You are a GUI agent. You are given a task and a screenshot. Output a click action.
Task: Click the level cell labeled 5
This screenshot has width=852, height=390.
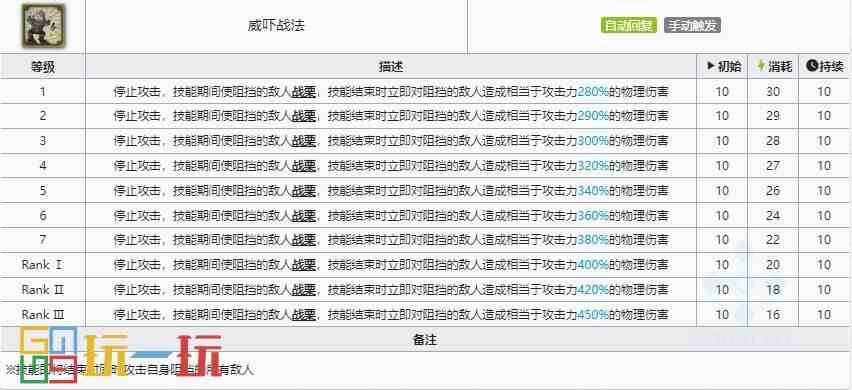(x=43, y=191)
